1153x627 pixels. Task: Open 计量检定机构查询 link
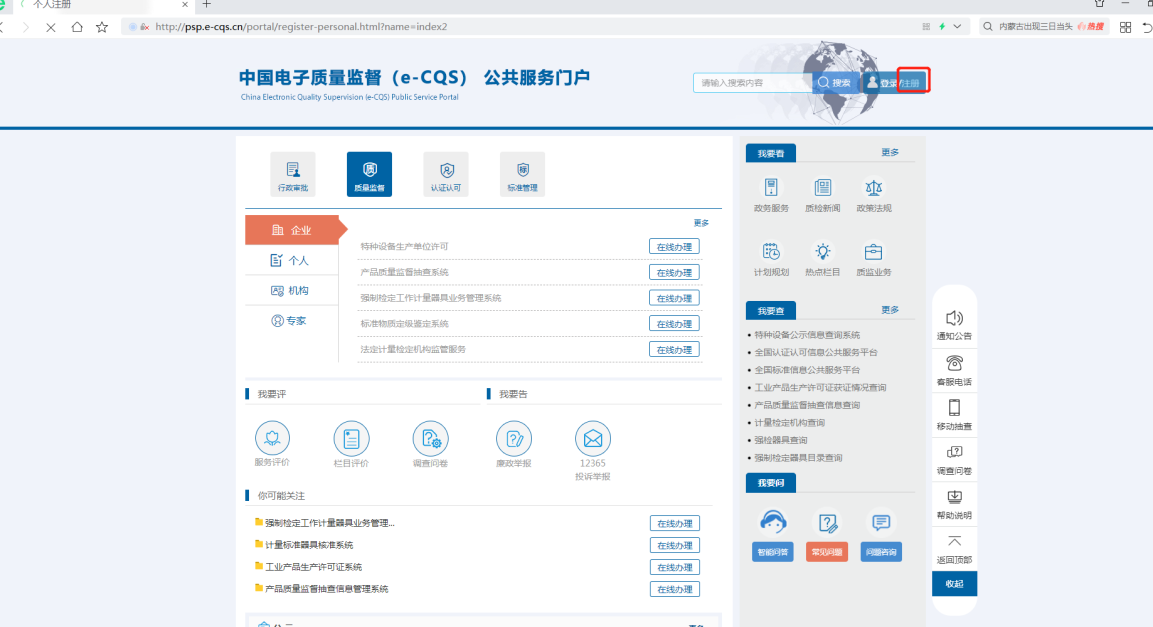click(x=789, y=423)
